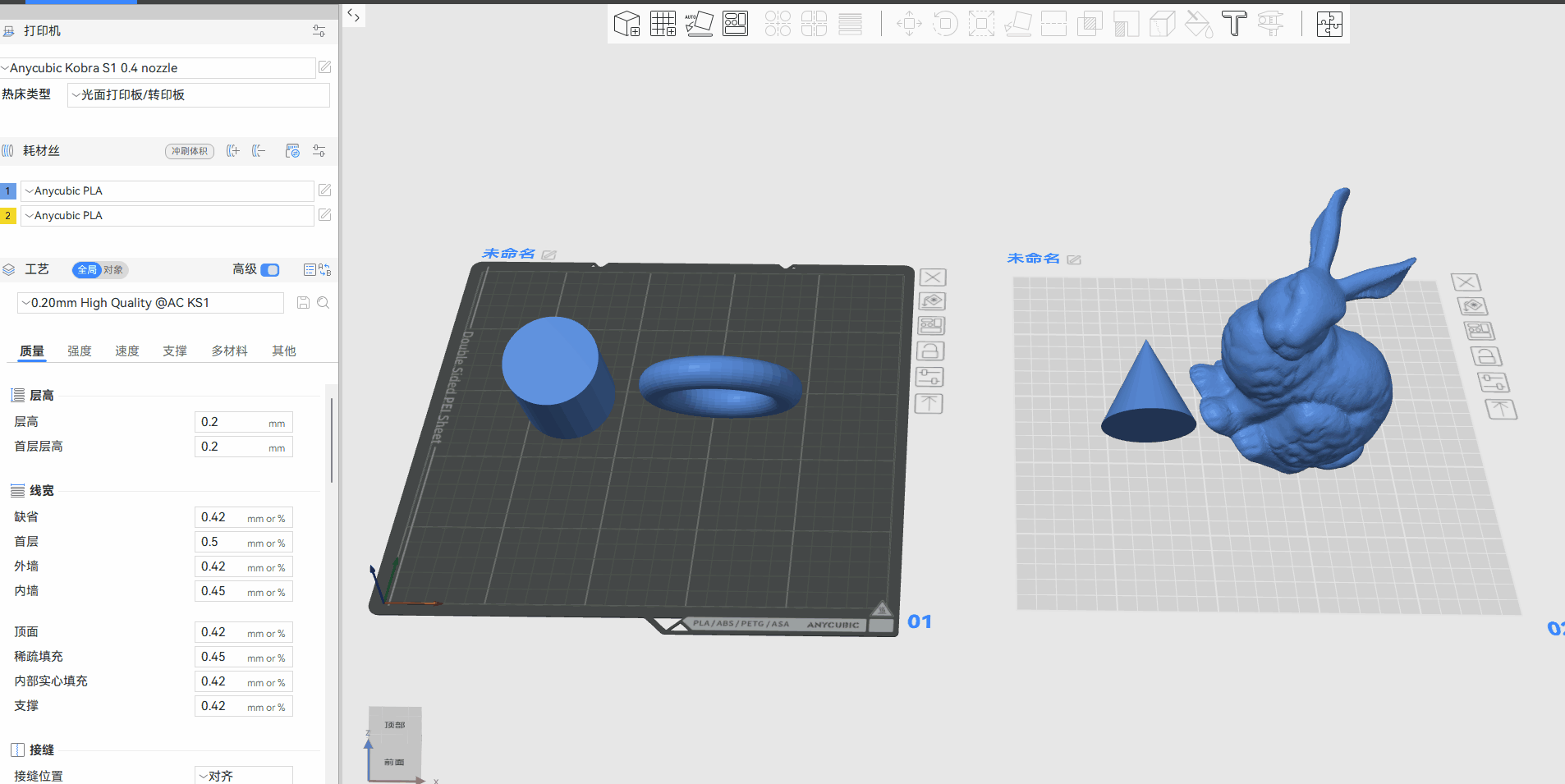The width and height of the screenshot is (1565, 784).
Task: Edit filament 1 Anycubic PLA preset
Action: pyautogui.click(x=324, y=190)
